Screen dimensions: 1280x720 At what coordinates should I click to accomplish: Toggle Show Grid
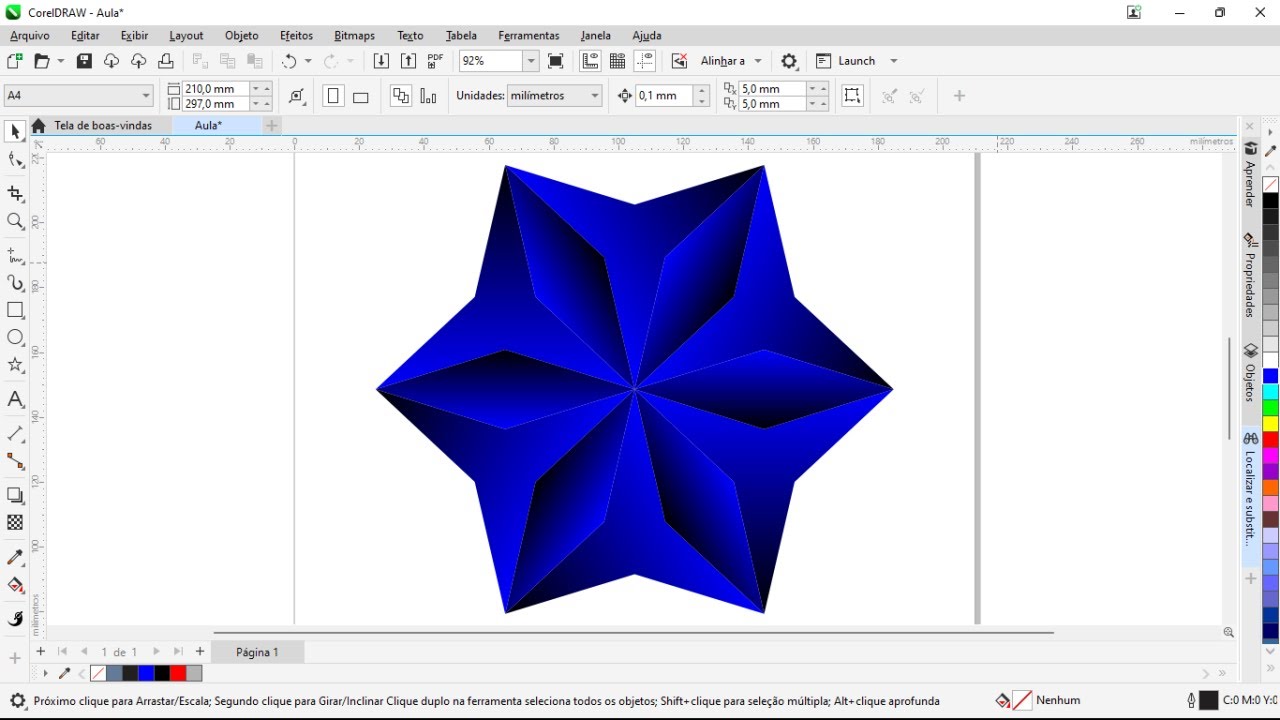(617, 61)
